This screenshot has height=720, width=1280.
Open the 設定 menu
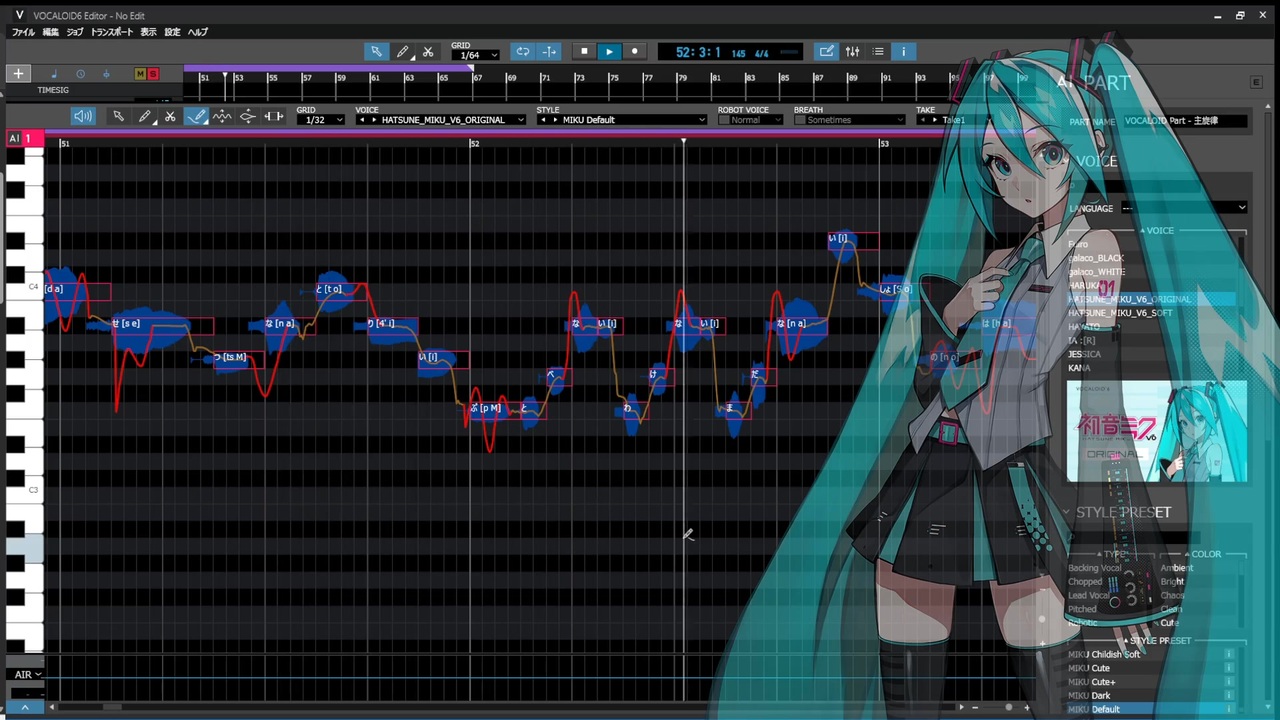coord(172,32)
